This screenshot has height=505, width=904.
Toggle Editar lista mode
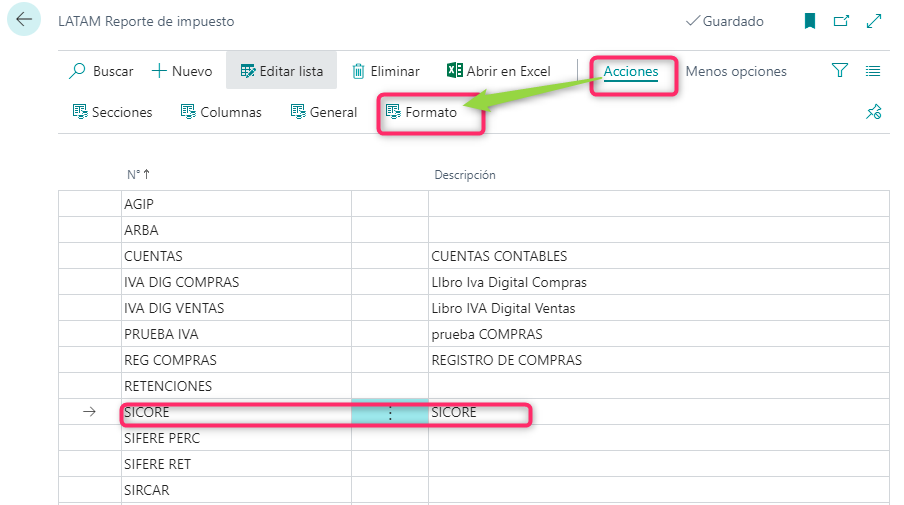click(281, 70)
